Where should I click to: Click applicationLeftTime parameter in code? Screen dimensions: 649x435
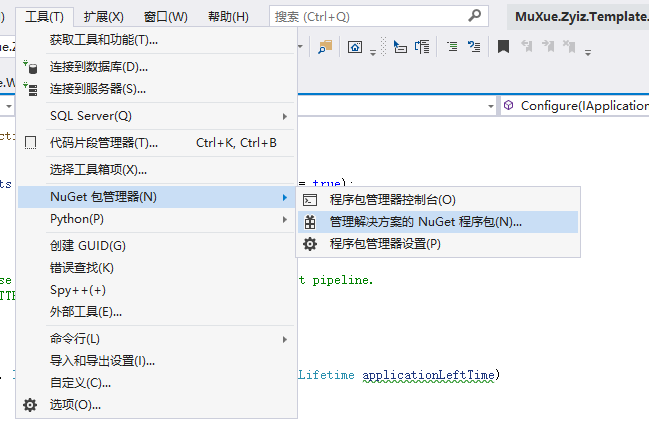[428, 375]
